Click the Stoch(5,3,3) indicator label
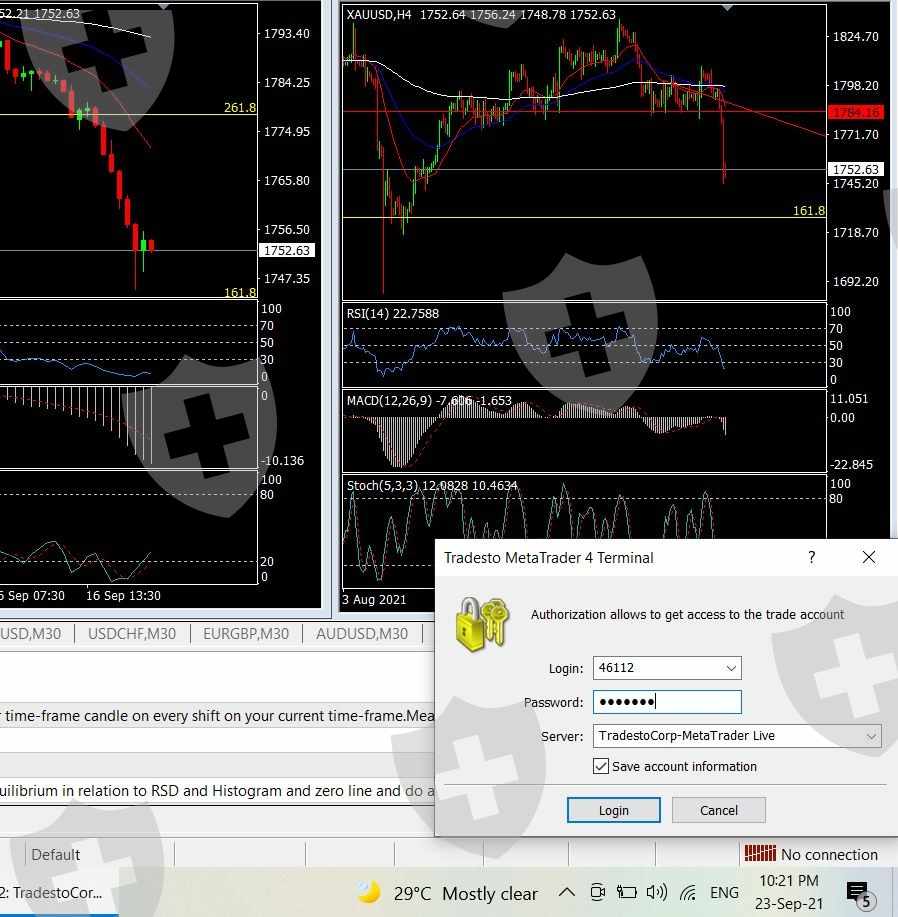This screenshot has width=898, height=917. tap(432, 485)
